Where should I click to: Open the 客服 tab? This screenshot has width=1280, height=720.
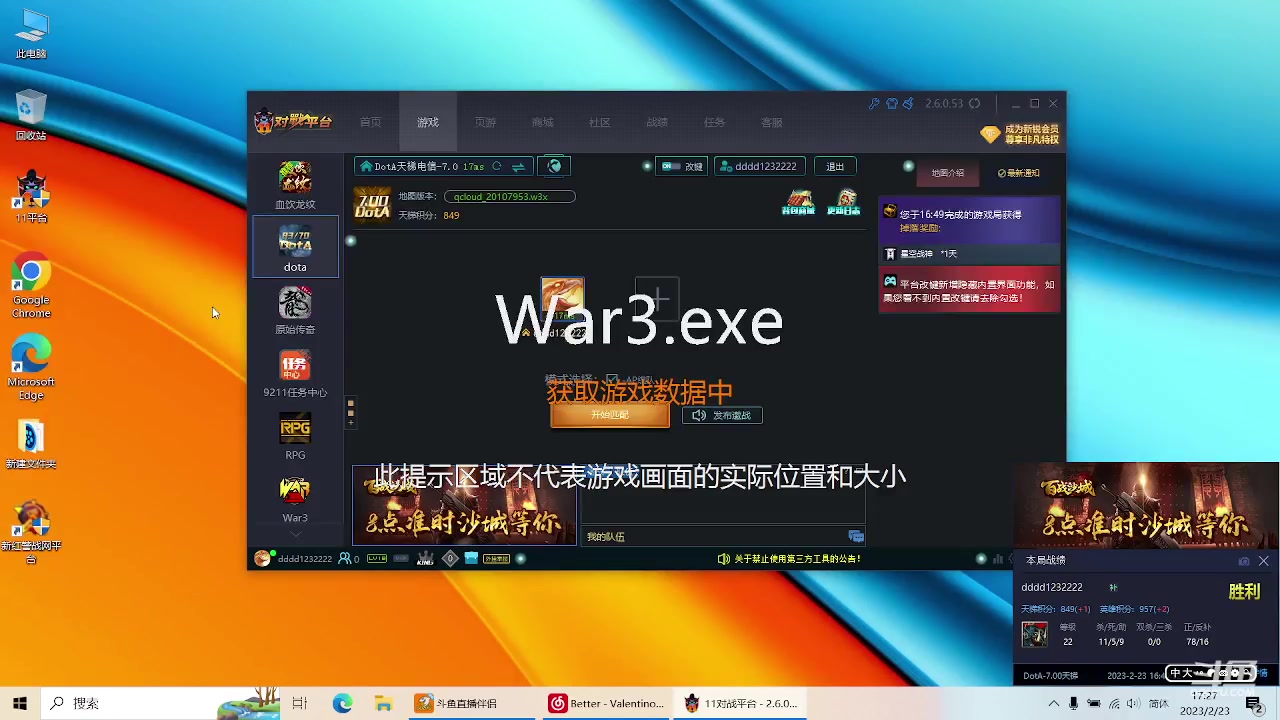771,122
